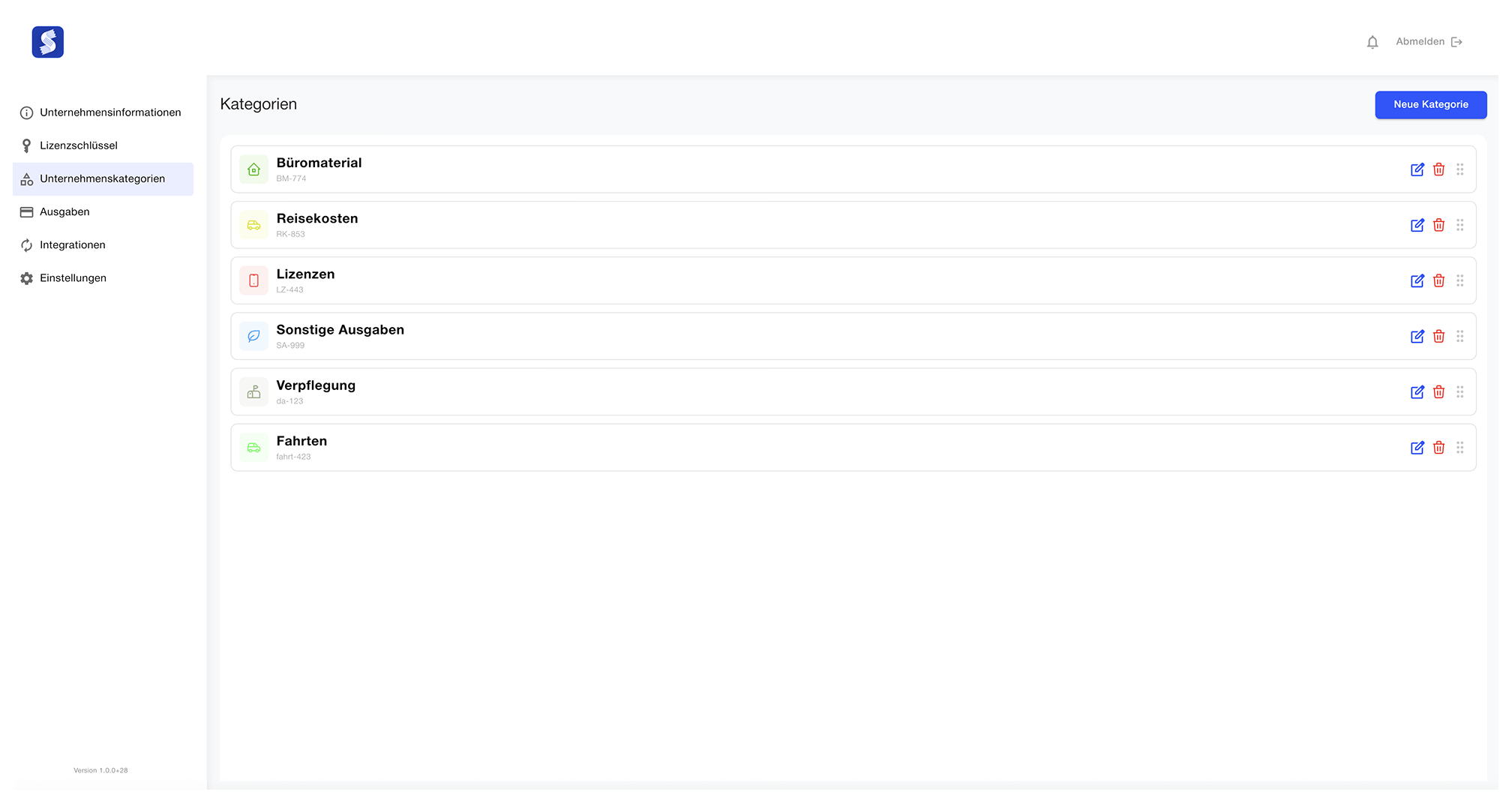Edit the Büromaterial category

[x=1417, y=169]
